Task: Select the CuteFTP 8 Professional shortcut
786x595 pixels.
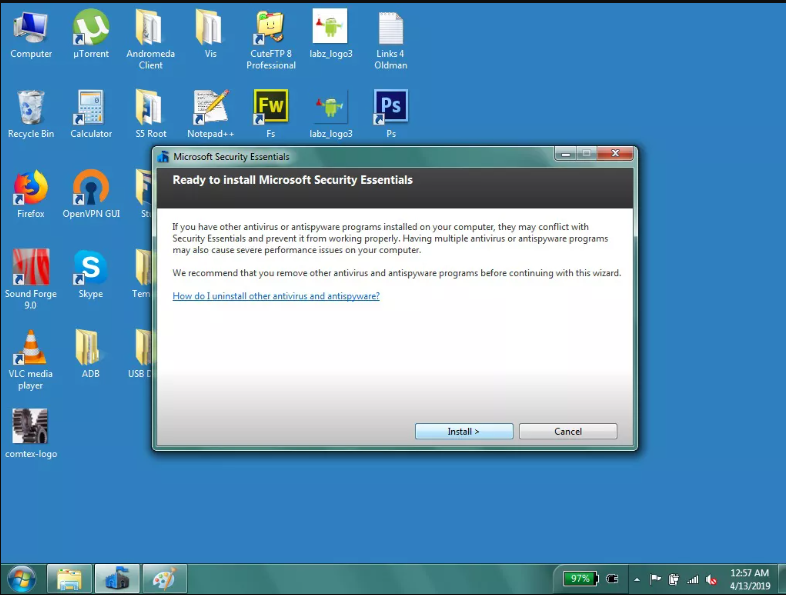Action: 271,39
